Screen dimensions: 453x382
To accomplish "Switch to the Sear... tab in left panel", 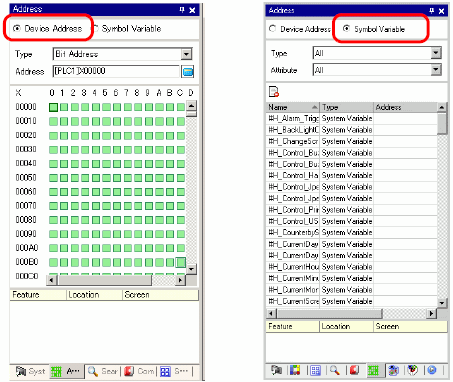I will point(103,371).
